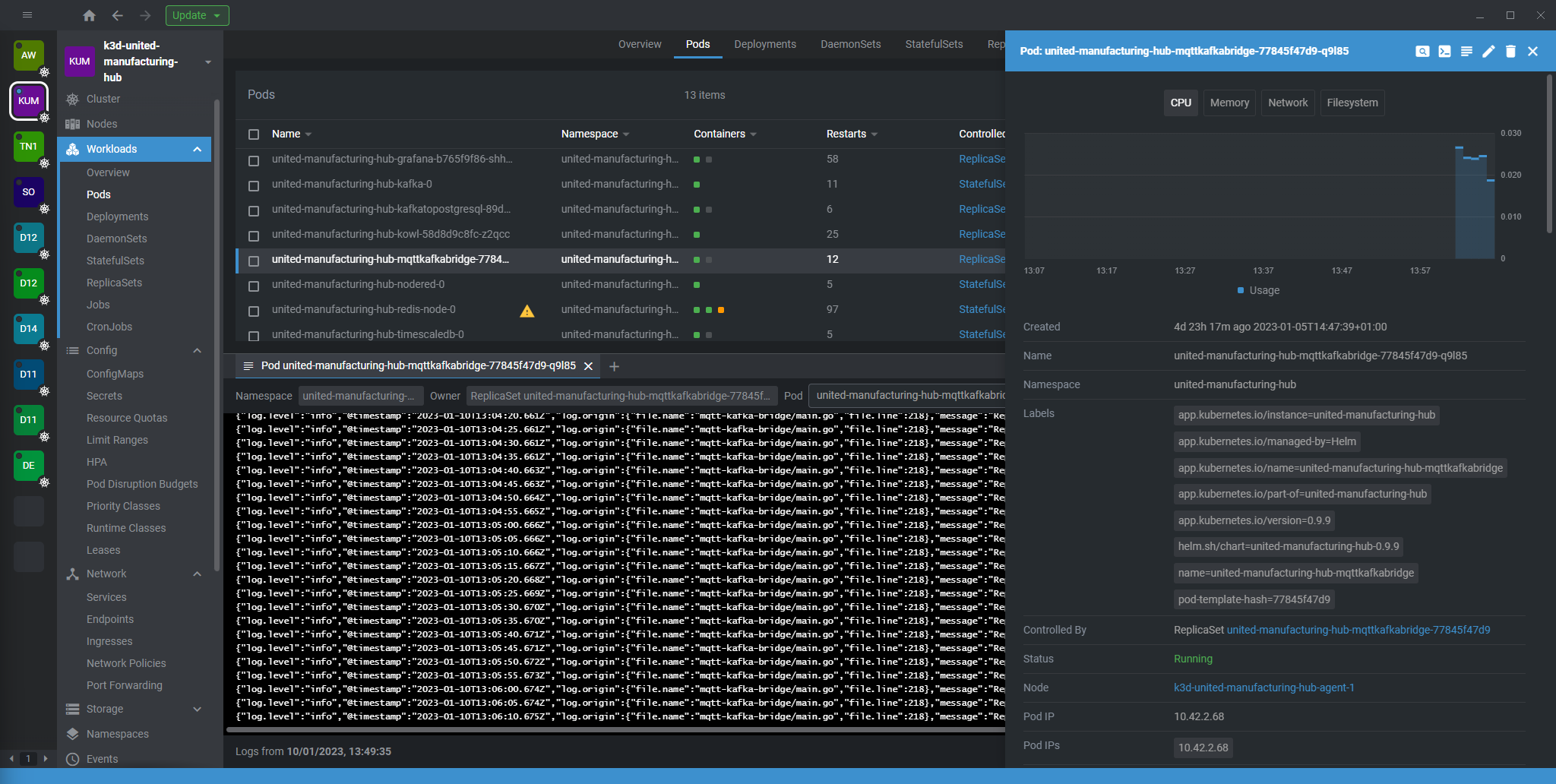Open the k3d-united-manufacturing-hub-agent-1 node link
This screenshot has height=784, width=1556.
(x=1264, y=688)
